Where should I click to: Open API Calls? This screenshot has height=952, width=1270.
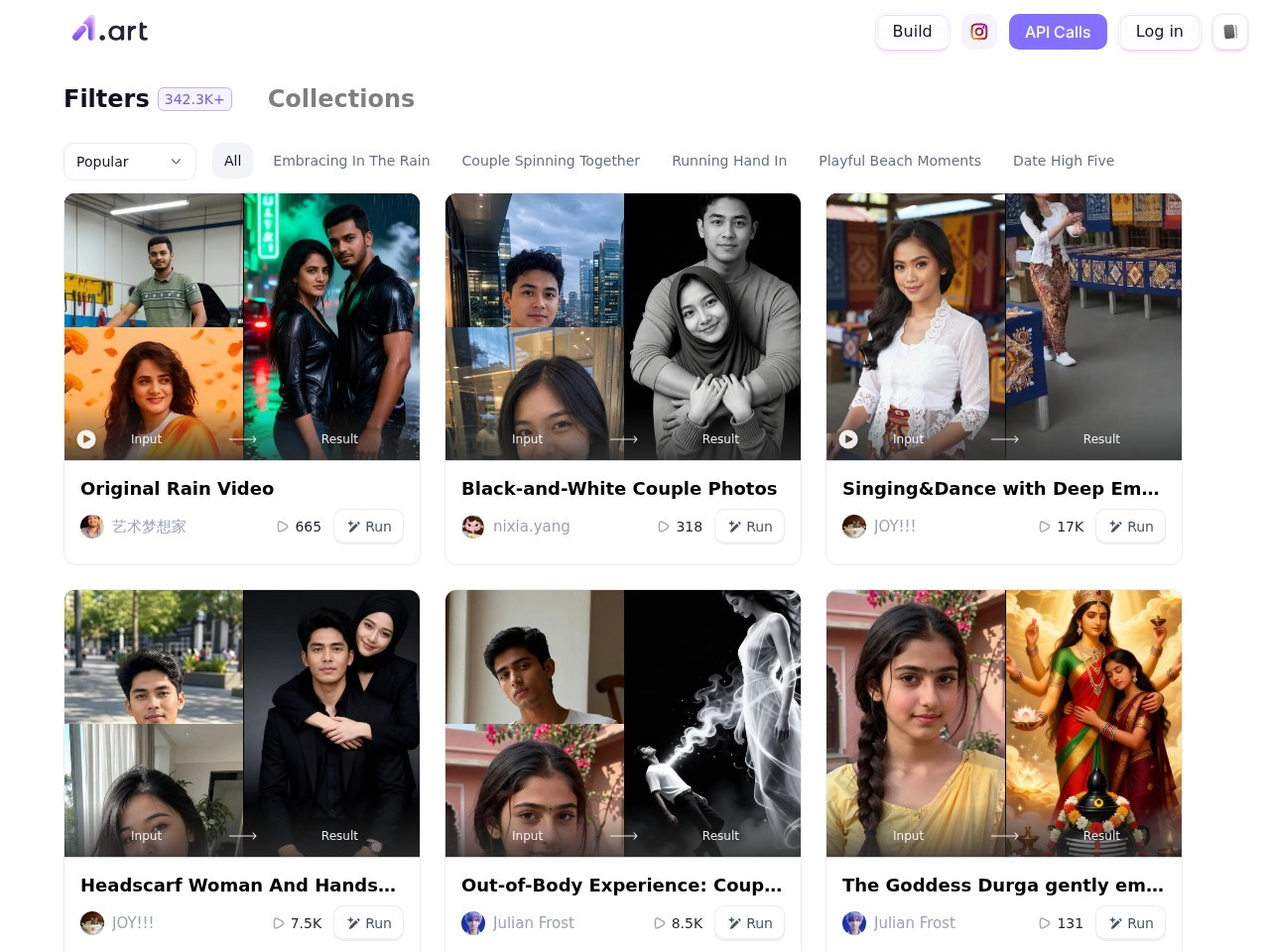pyautogui.click(x=1058, y=32)
